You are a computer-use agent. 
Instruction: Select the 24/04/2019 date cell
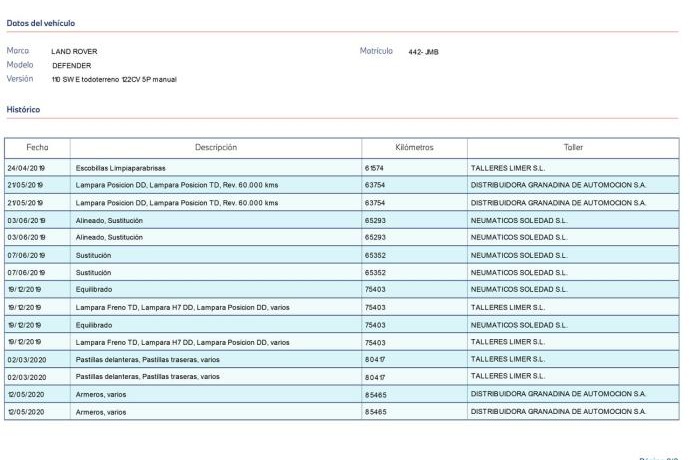(x=26, y=168)
